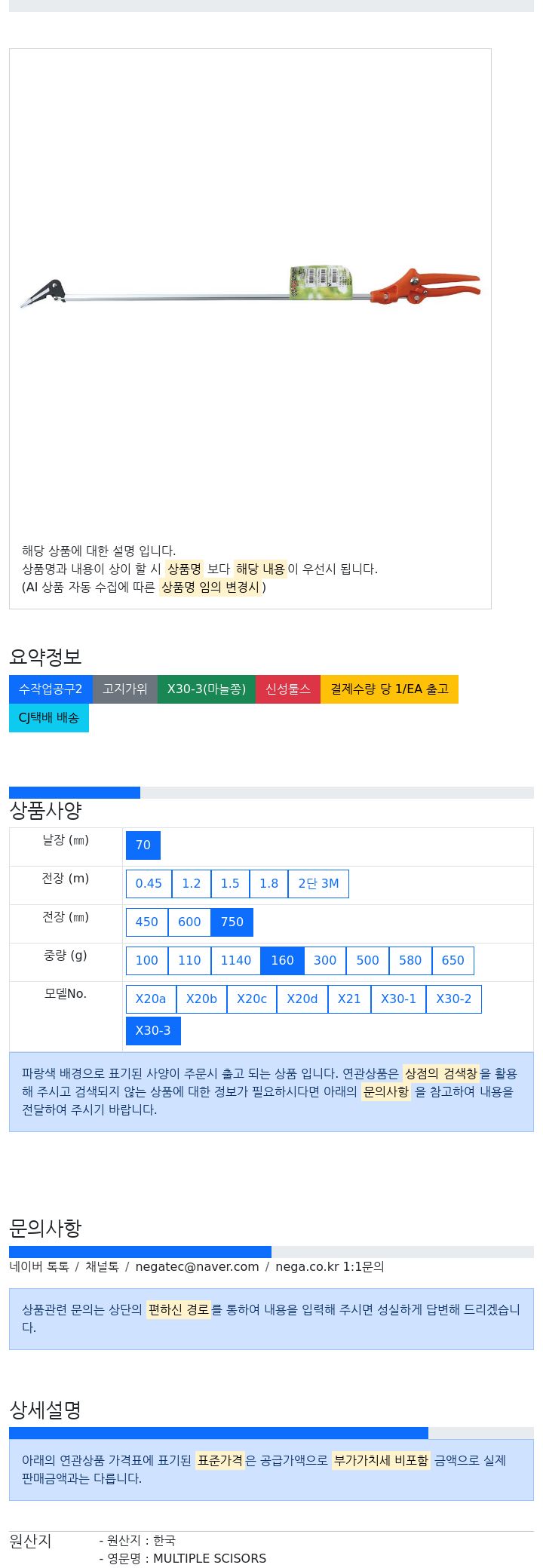Image resolution: width=543 pixels, height=1568 pixels.
Task: Select the 160 g weight option
Action: tap(282, 961)
